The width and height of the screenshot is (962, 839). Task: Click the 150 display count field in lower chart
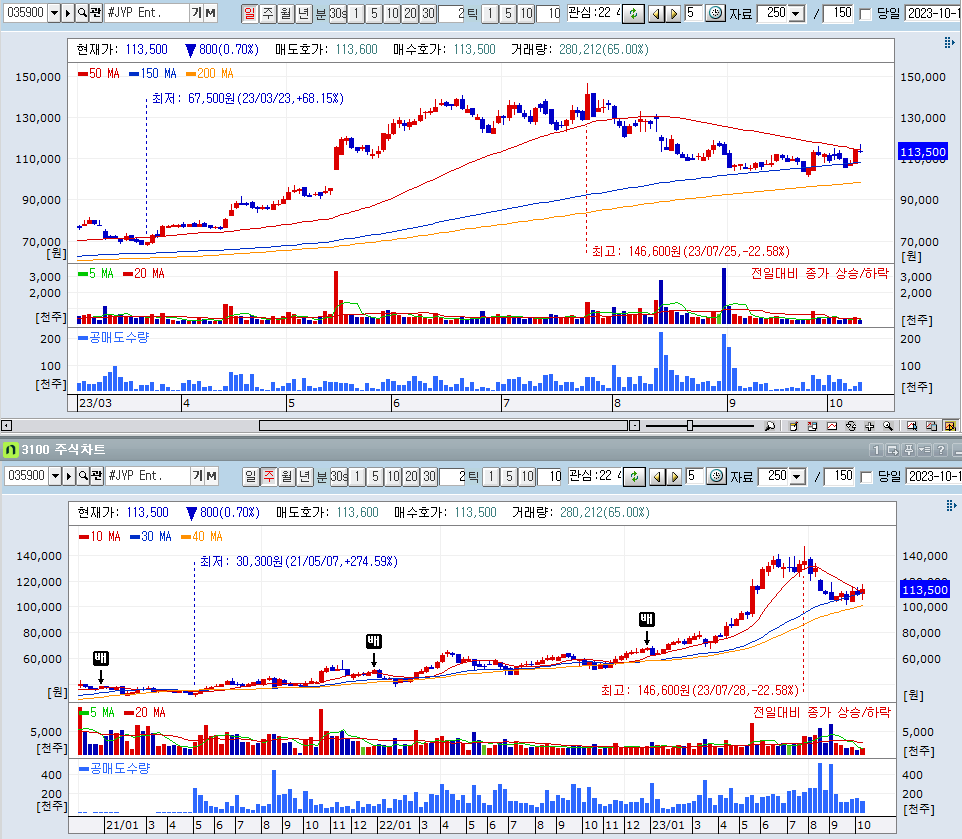(x=839, y=477)
